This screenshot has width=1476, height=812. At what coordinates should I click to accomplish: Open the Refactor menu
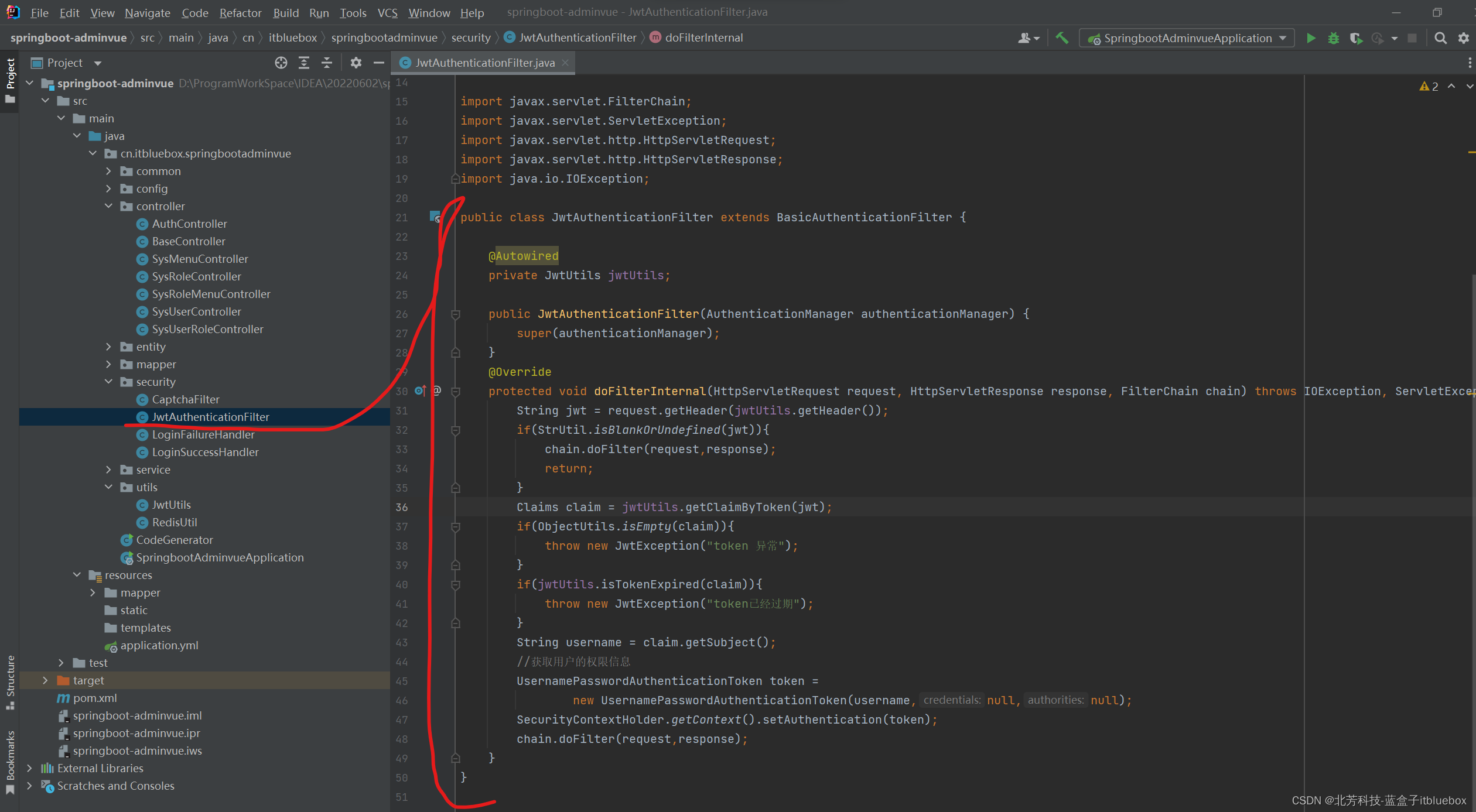point(240,12)
